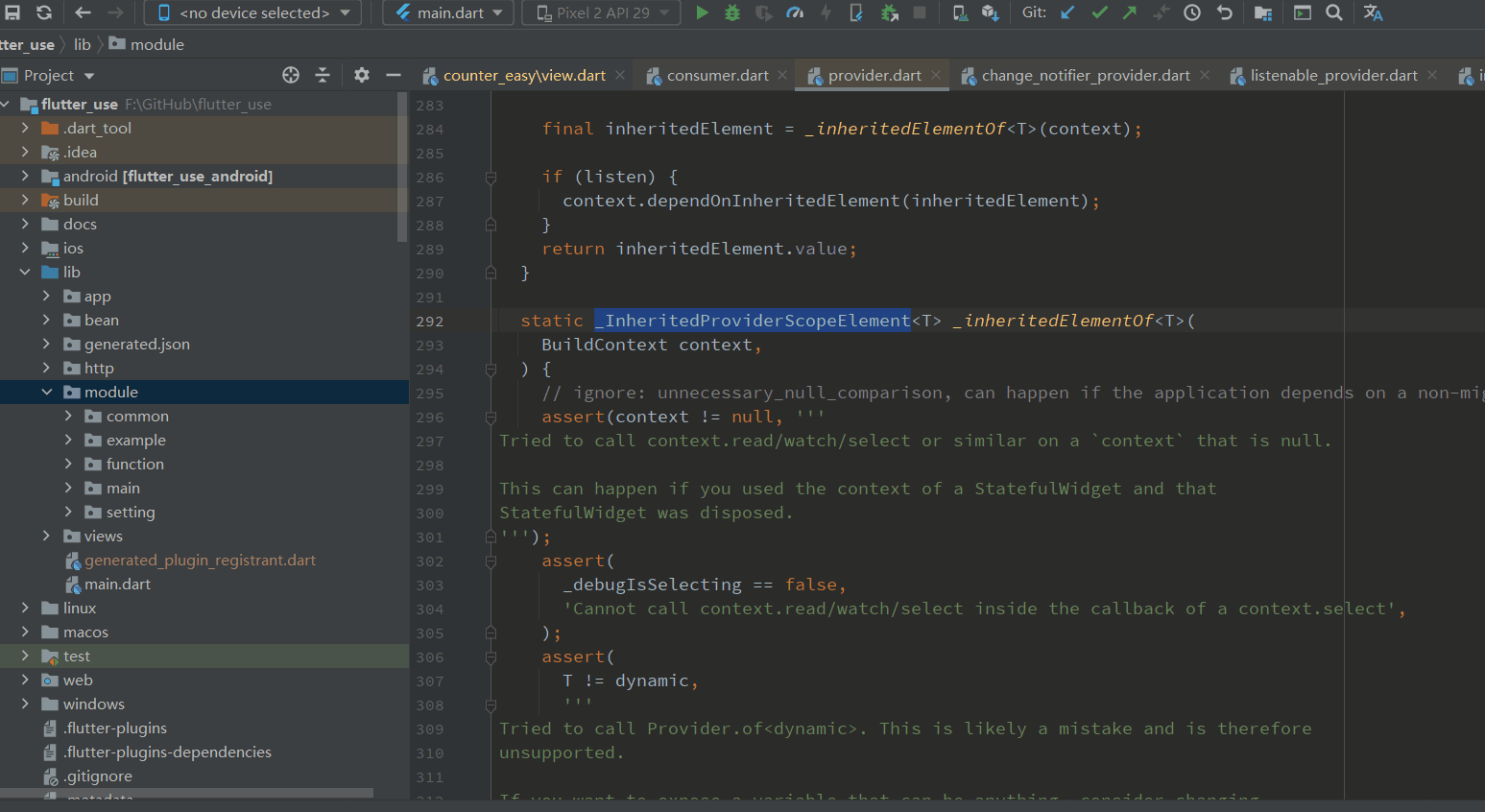Attach debugger to Android process icon
Screen dimensions: 1485x812
[x=889, y=12]
